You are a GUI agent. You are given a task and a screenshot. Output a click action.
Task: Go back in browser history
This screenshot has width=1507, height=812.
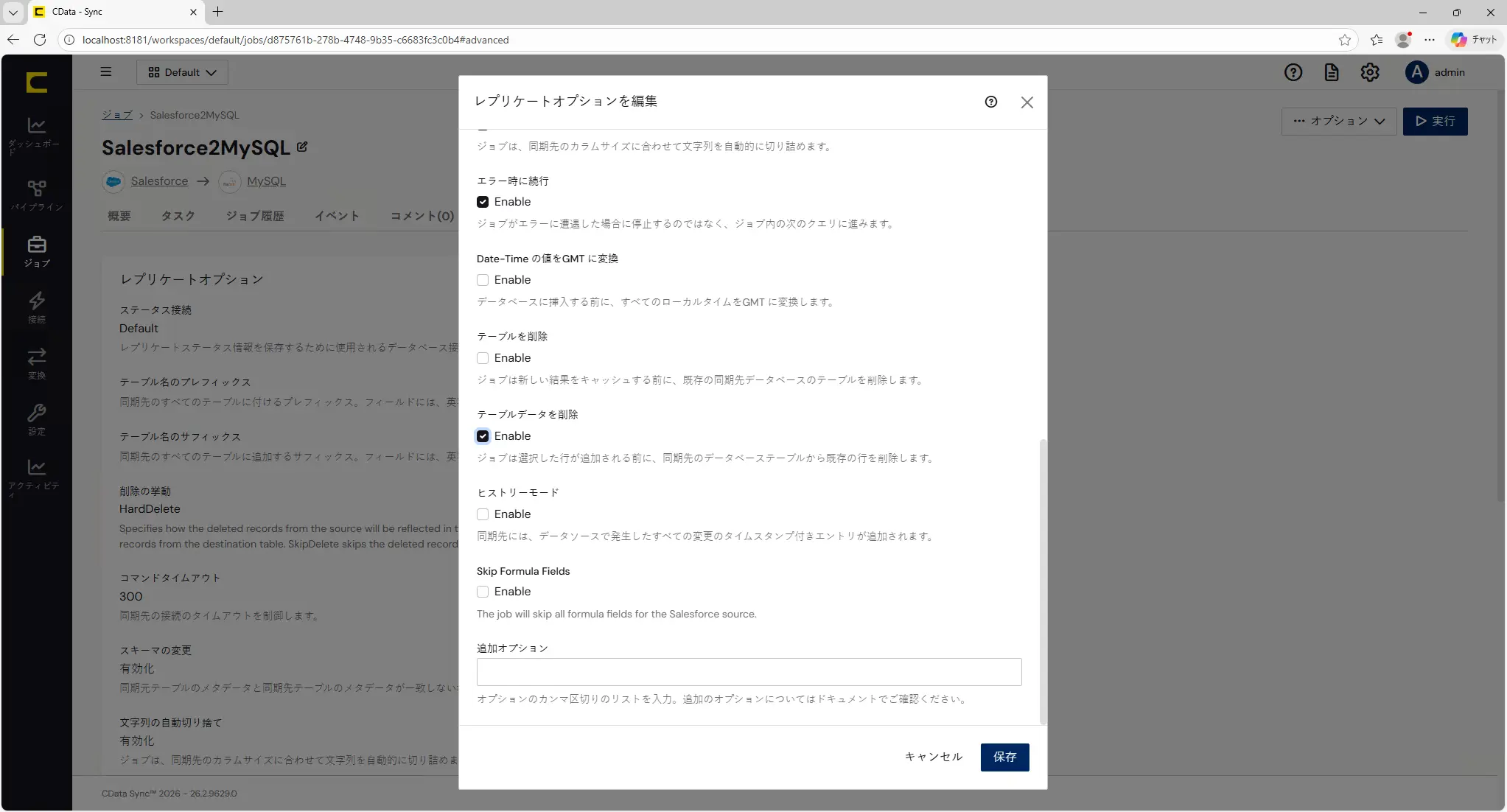(x=13, y=40)
